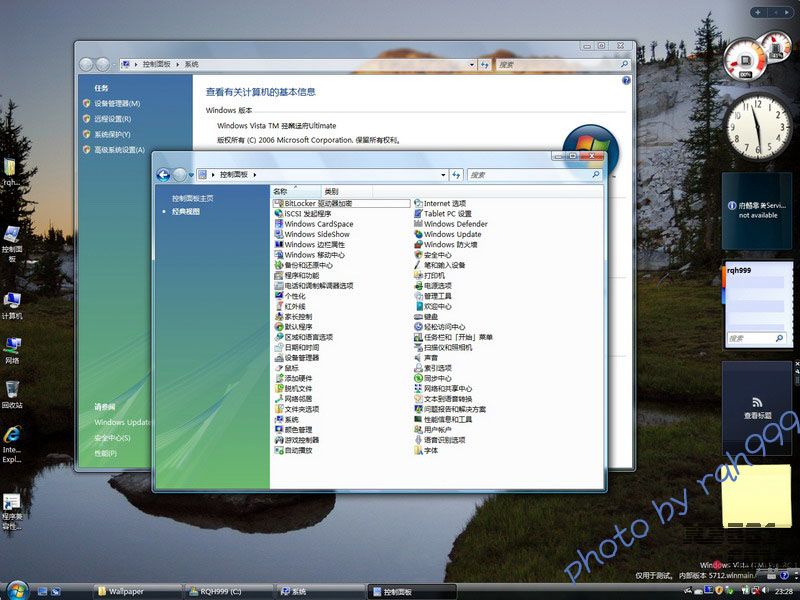Open 电源选项 power options item

tap(437, 286)
